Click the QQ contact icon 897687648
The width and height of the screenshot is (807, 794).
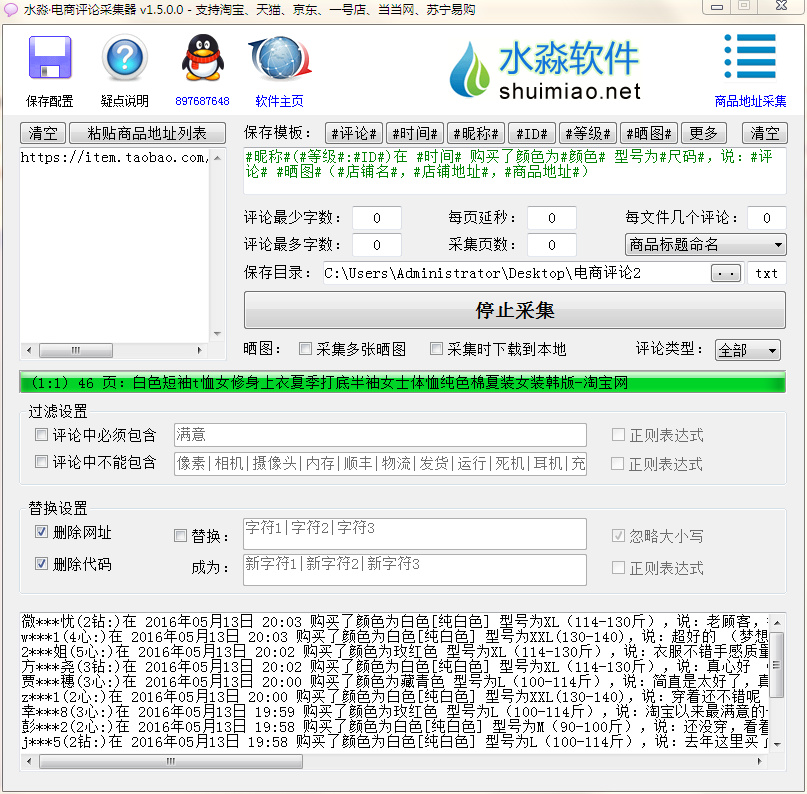tap(202, 58)
